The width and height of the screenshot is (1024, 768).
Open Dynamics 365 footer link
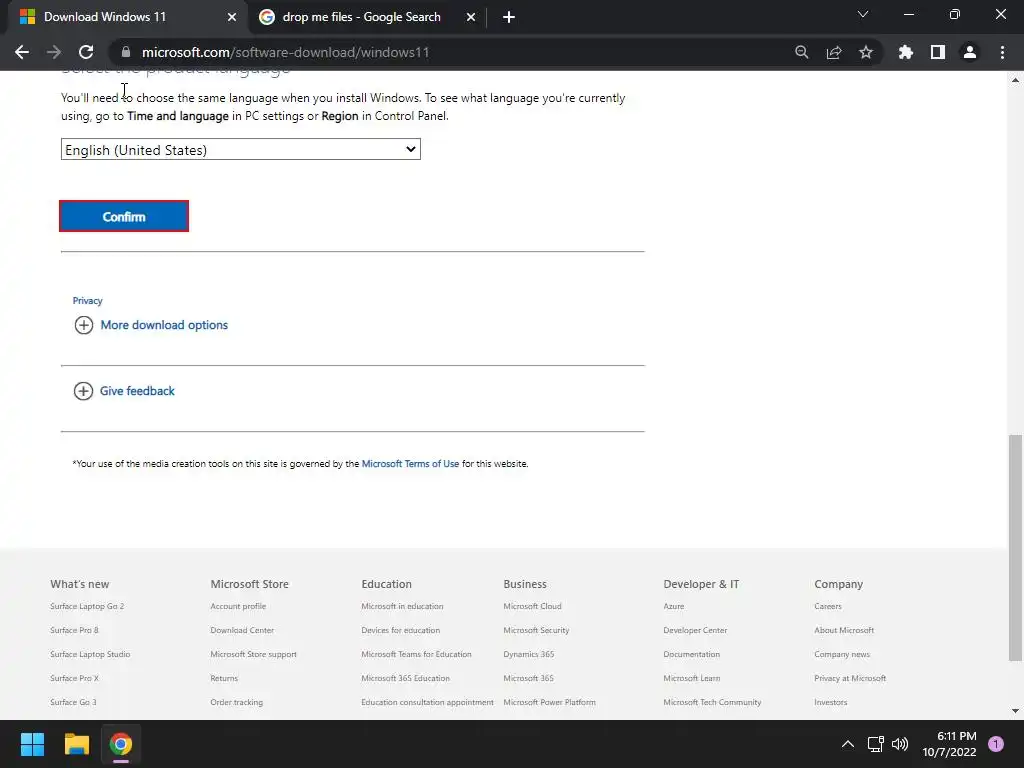528,654
